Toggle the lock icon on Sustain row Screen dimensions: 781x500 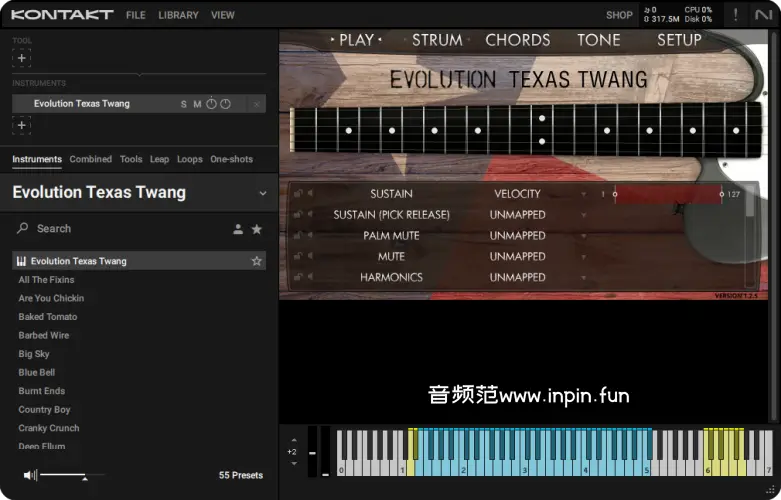pos(298,194)
